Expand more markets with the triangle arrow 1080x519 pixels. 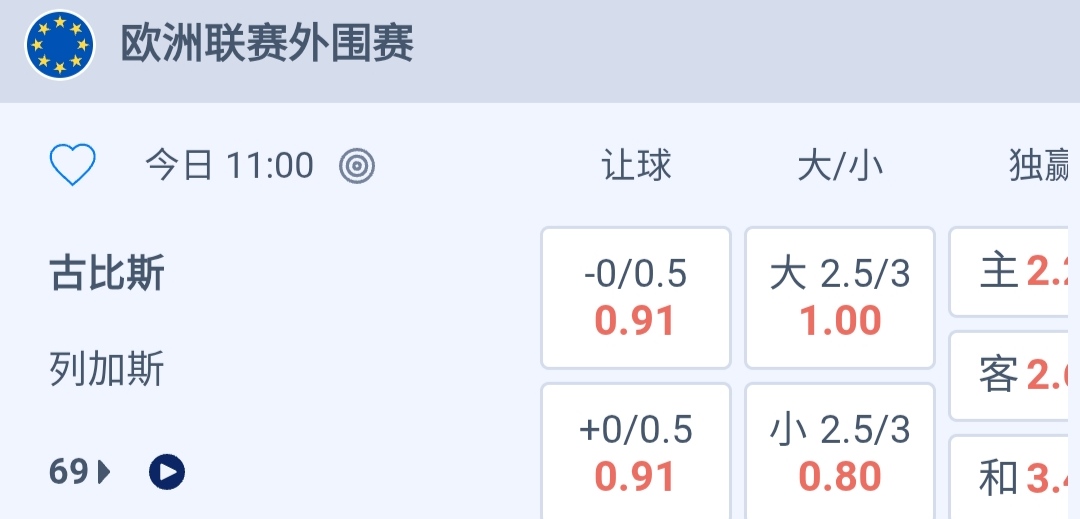click(x=104, y=471)
